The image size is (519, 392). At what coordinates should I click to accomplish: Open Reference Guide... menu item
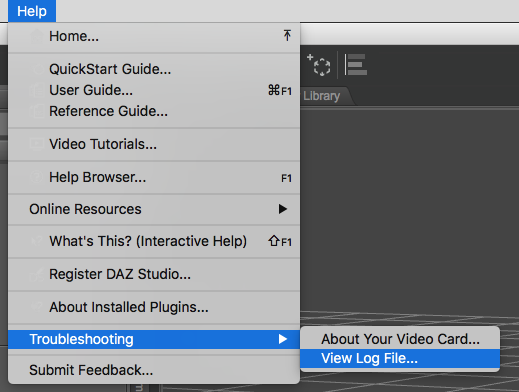[x=154, y=111]
